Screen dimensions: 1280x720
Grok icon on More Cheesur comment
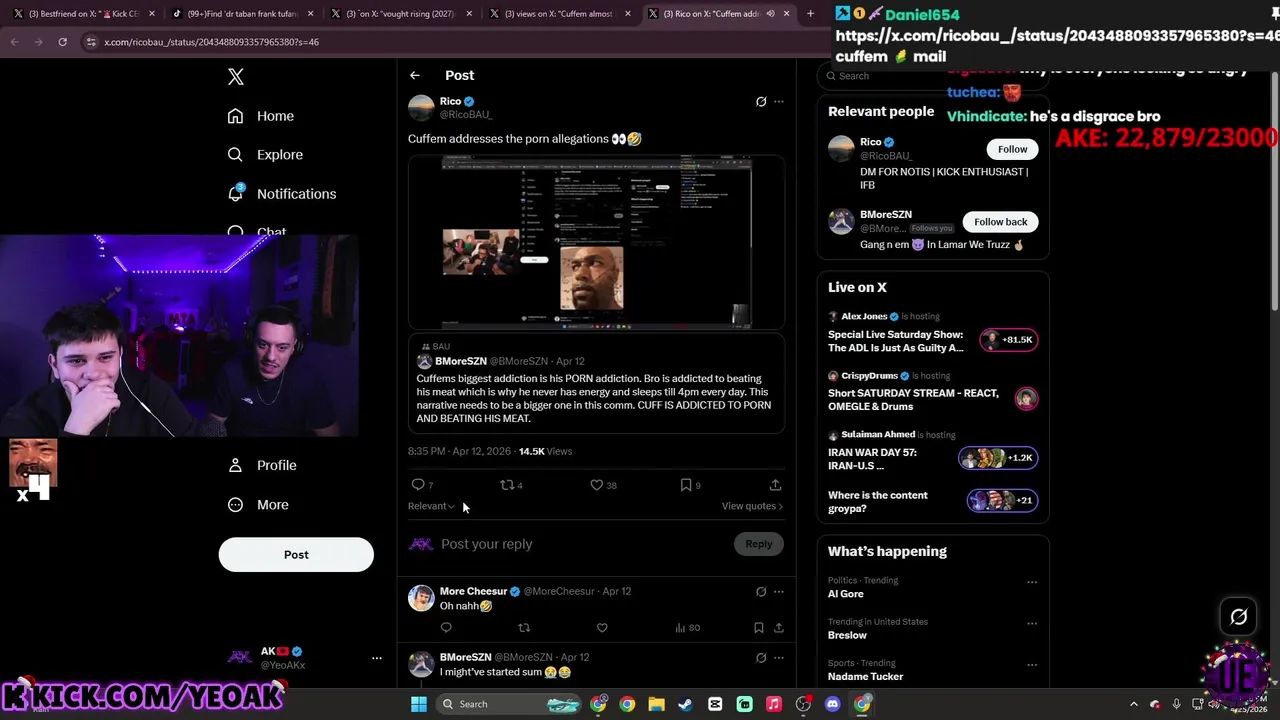pyautogui.click(x=761, y=591)
